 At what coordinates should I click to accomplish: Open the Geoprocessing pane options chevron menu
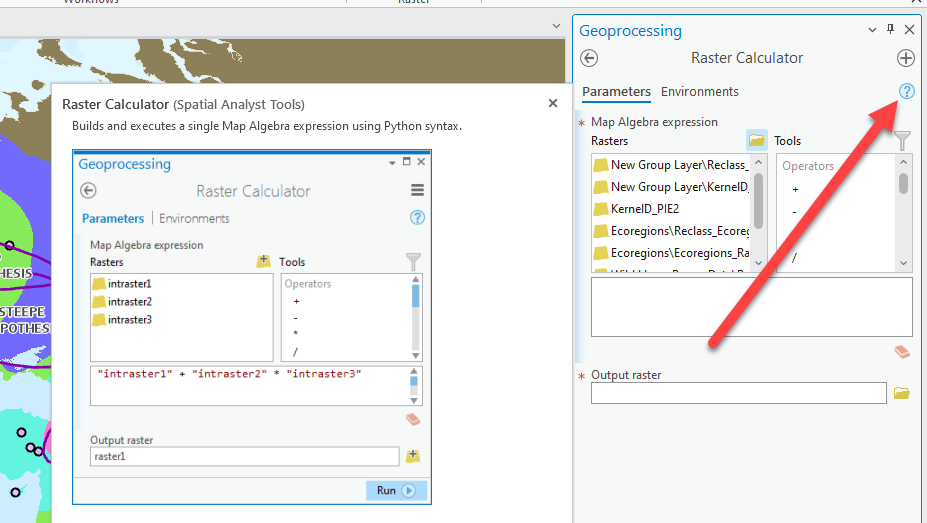[872, 30]
